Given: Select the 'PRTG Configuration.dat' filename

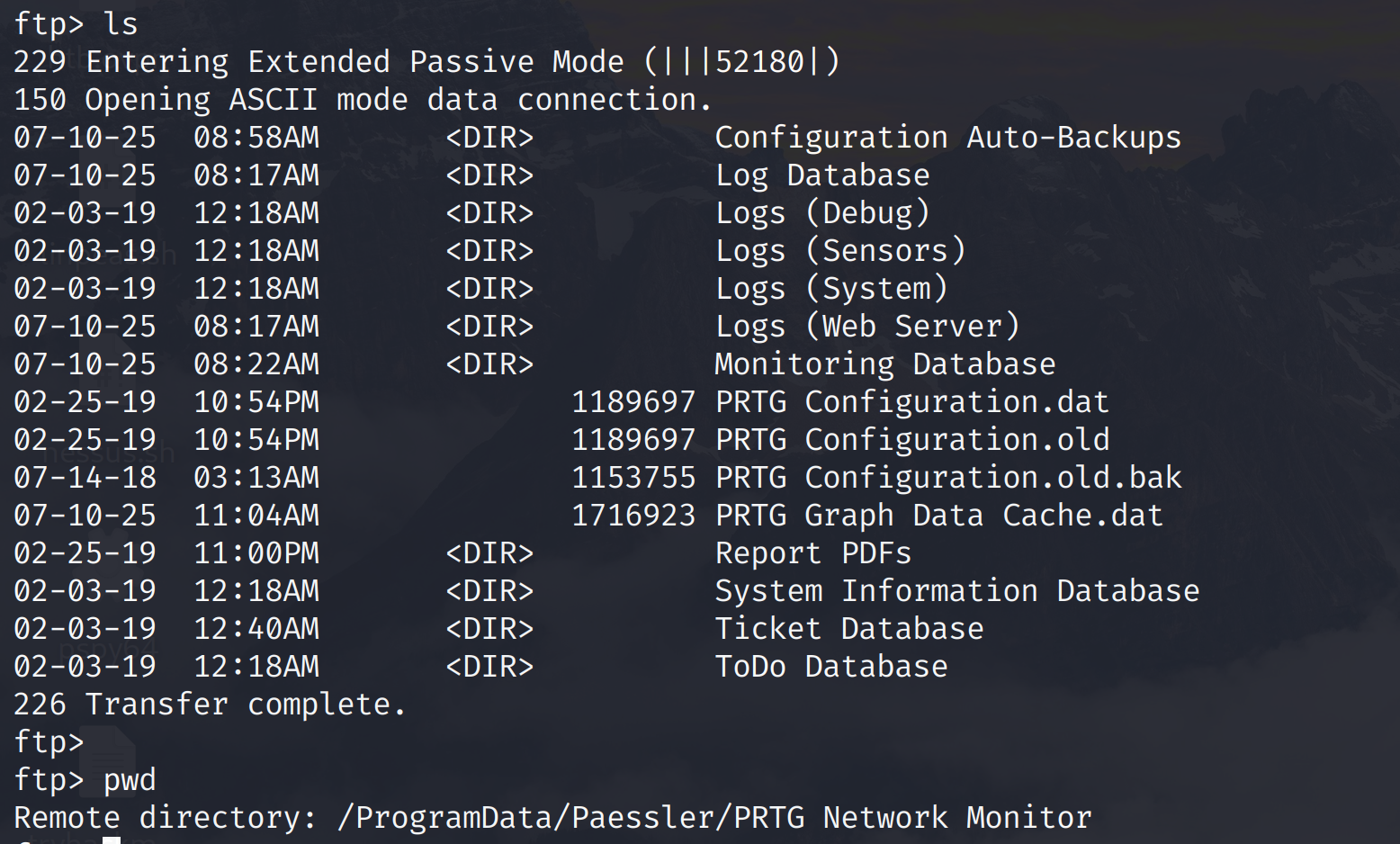Looking at the screenshot, I should pos(912,402).
